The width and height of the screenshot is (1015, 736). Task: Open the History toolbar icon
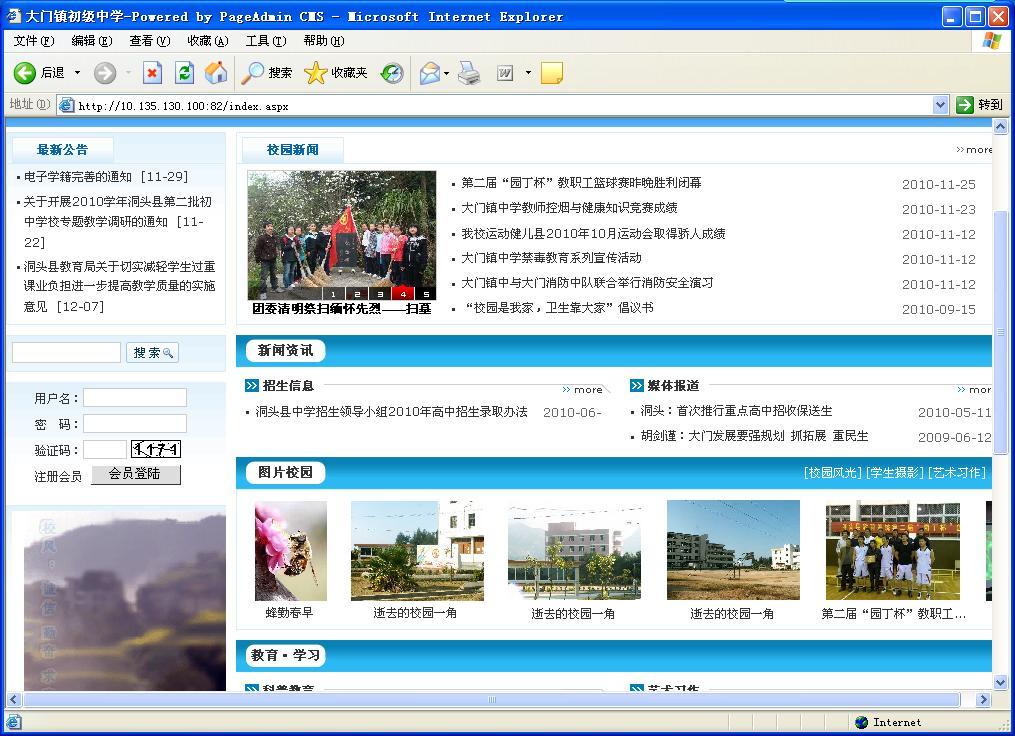[x=392, y=73]
